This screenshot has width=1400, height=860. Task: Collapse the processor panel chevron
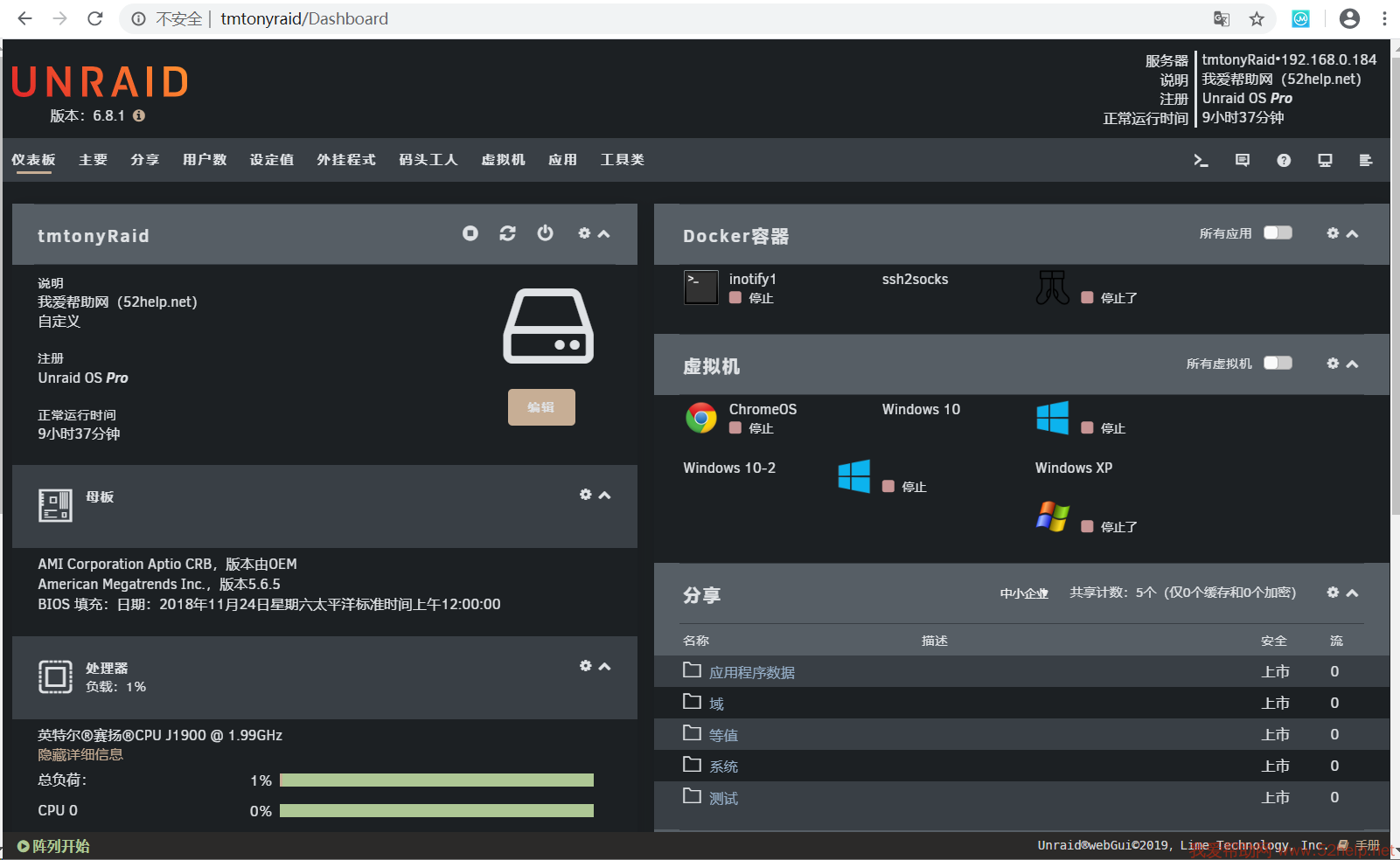(x=604, y=666)
